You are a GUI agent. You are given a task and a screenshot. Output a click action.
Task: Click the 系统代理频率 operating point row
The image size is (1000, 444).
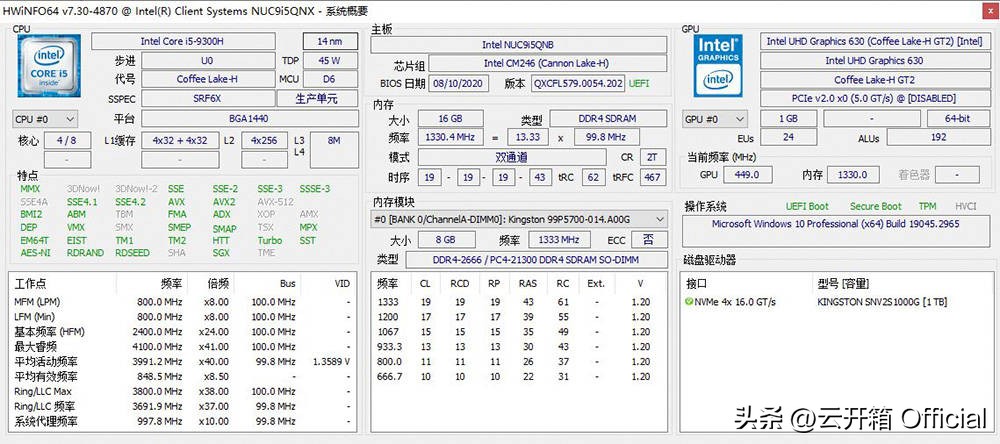182,422
